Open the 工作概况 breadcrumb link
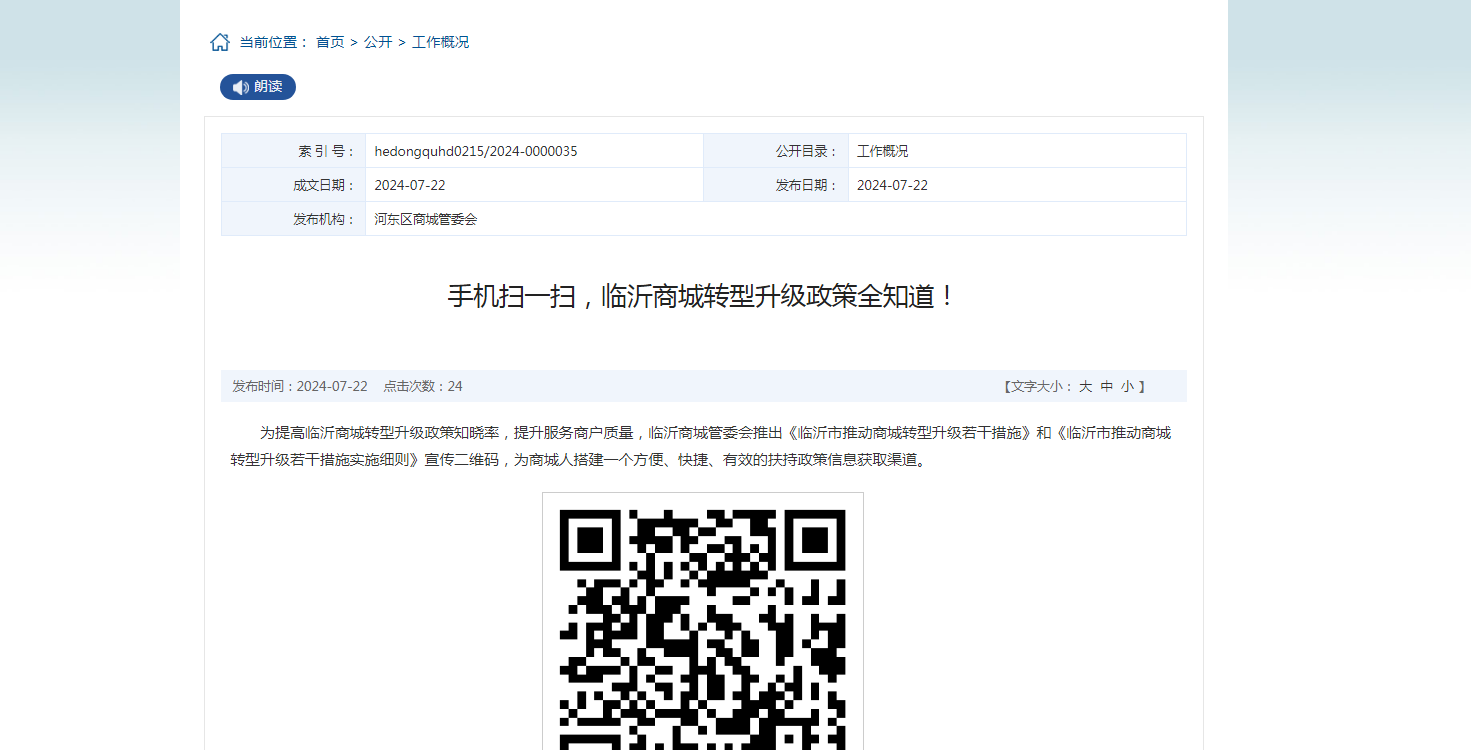 (440, 42)
